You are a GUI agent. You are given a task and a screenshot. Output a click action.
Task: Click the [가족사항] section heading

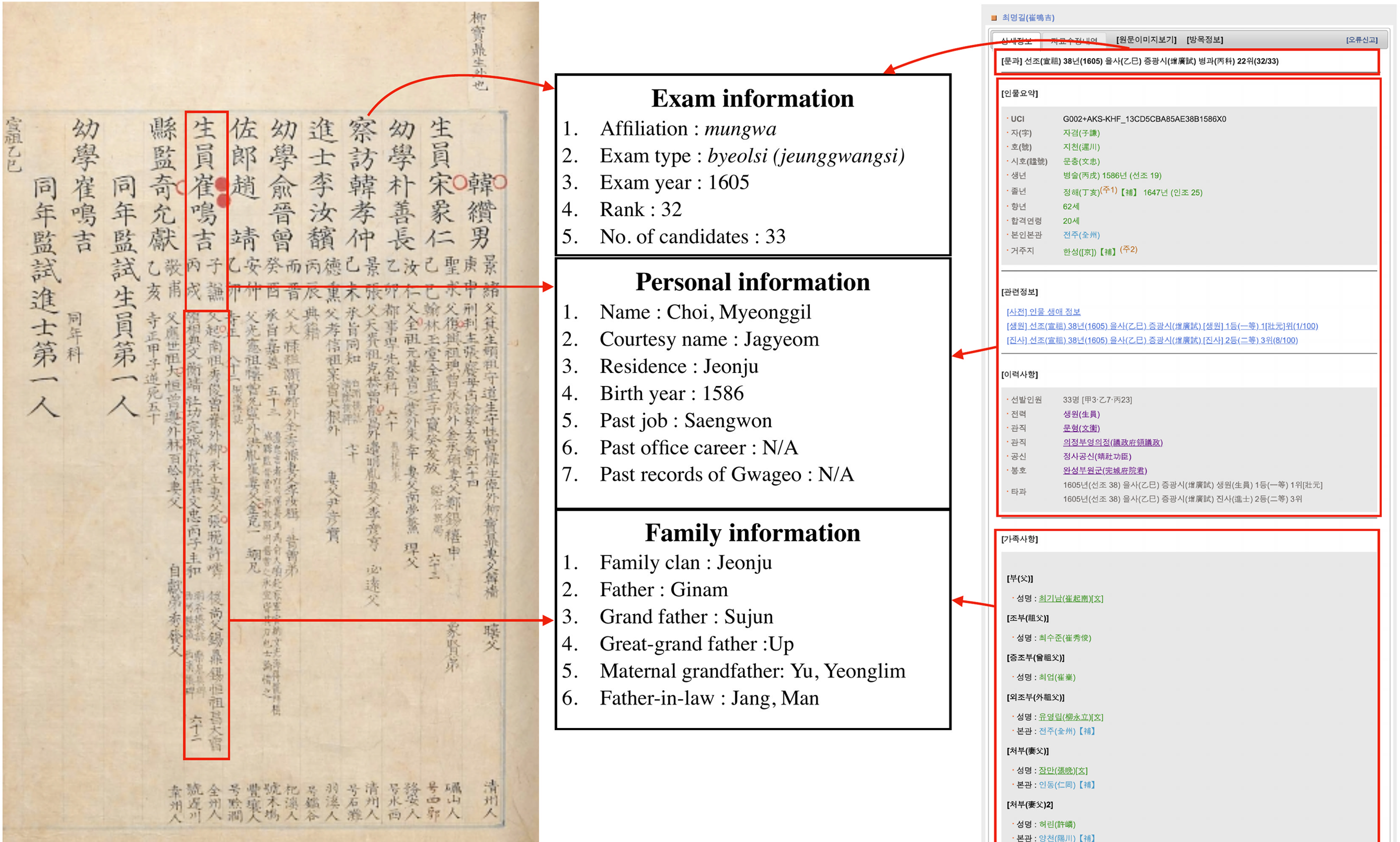point(1019,538)
